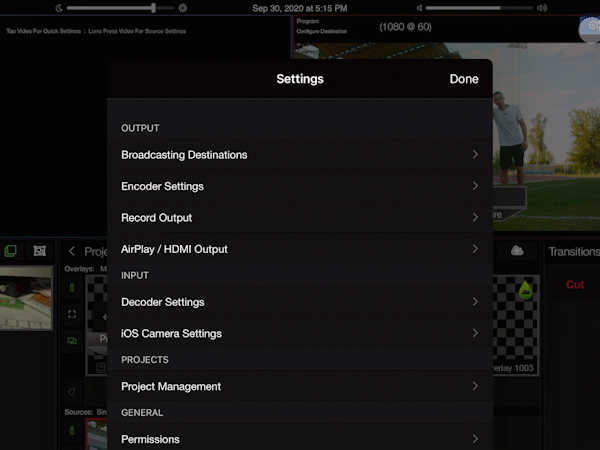The image size is (600, 450).
Task: Toggle the overlays link icon
Action: [x=71, y=288]
